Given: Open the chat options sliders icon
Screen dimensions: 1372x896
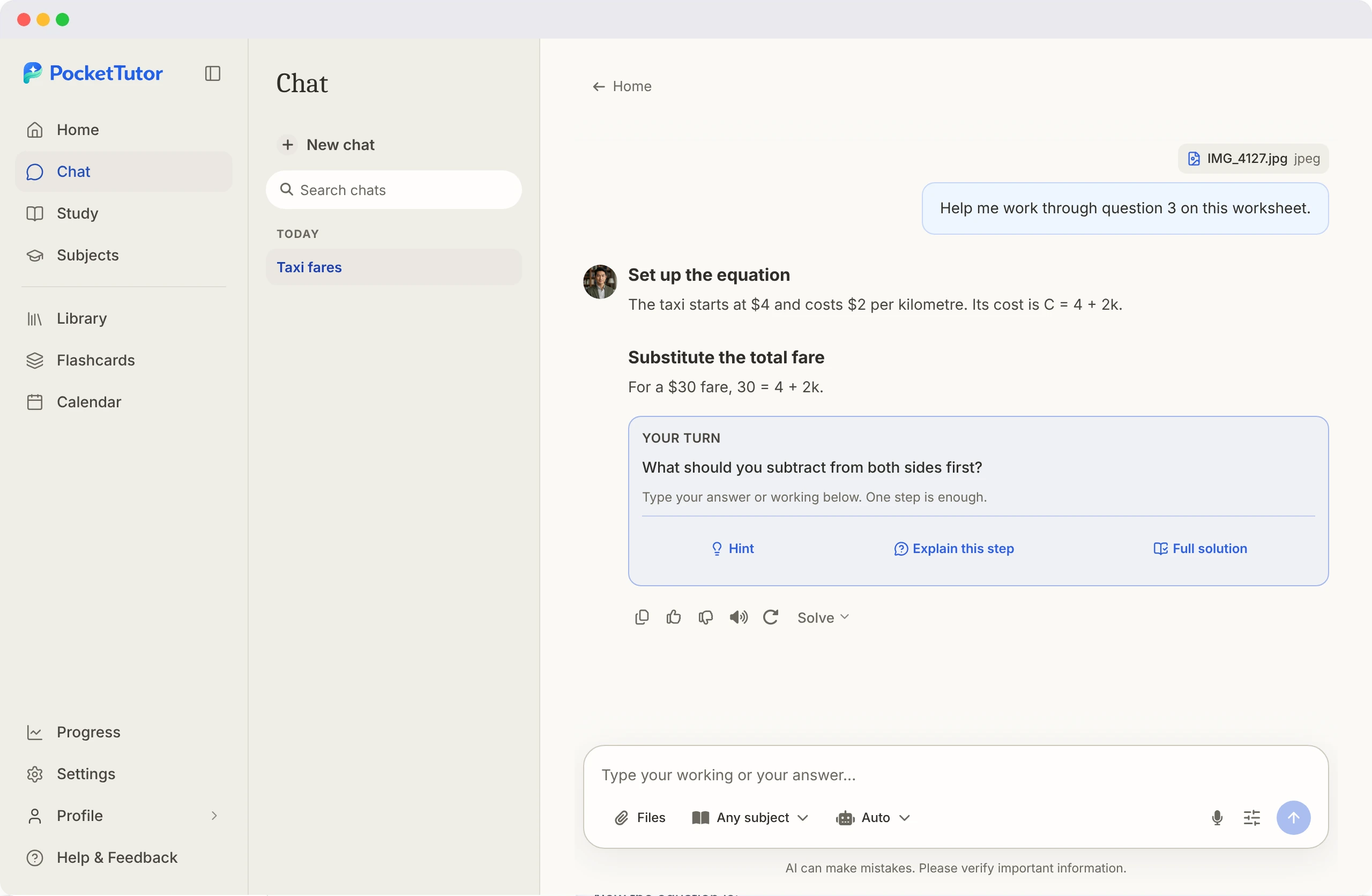Looking at the screenshot, I should point(1251,817).
